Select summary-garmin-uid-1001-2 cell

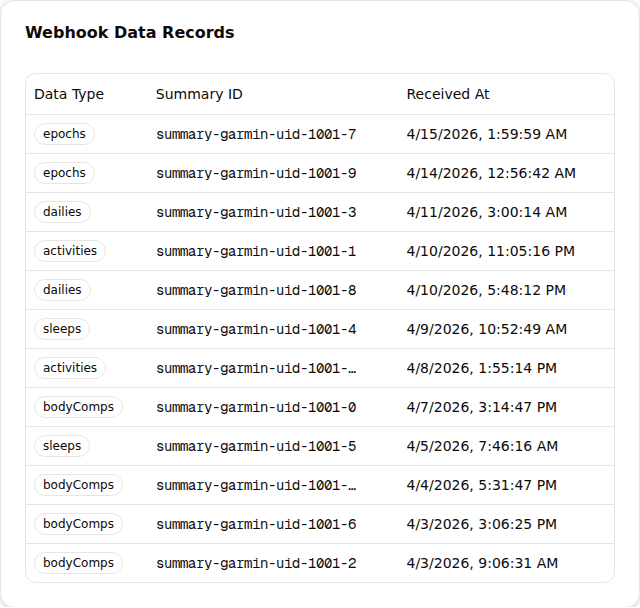(256, 563)
